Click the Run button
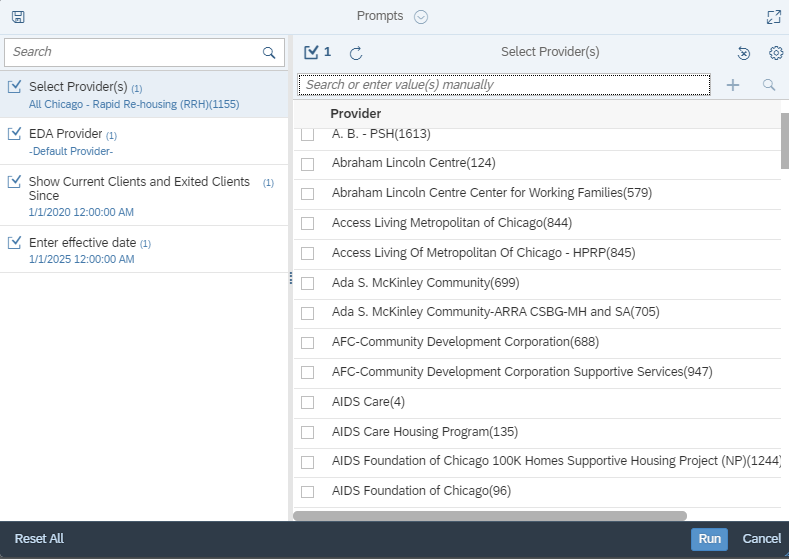 pos(709,539)
